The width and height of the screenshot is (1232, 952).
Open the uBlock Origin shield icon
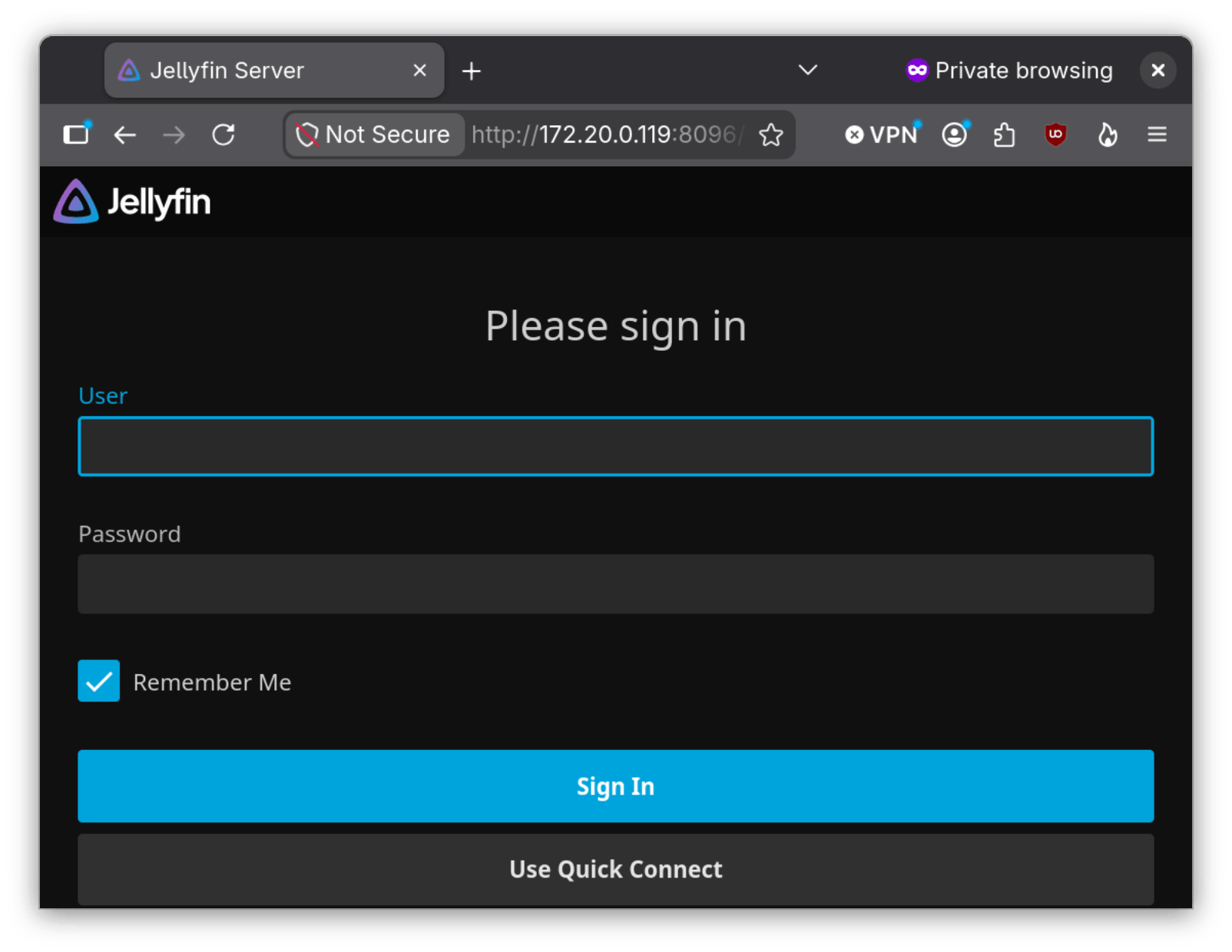coord(1056,135)
